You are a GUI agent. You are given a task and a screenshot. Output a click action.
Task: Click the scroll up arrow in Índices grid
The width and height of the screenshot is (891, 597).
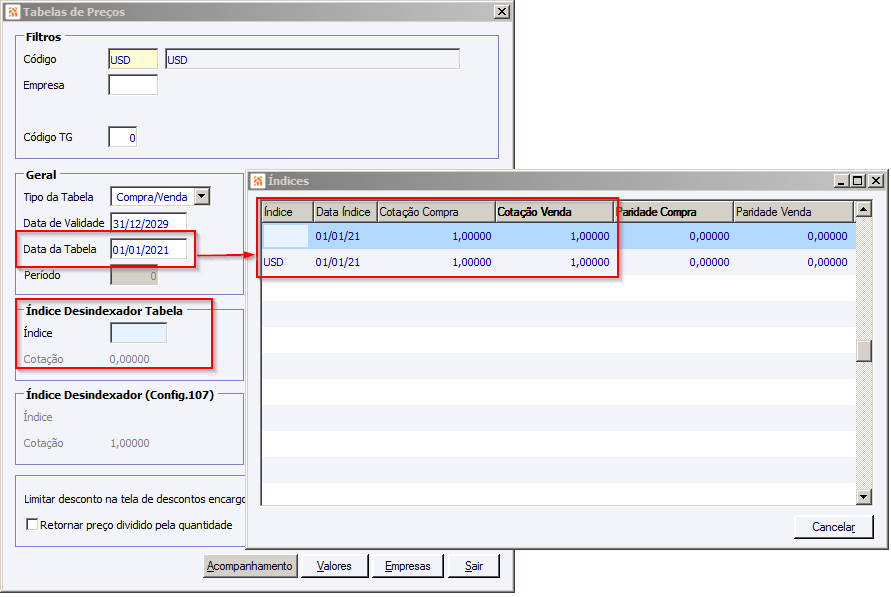[864, 210]
